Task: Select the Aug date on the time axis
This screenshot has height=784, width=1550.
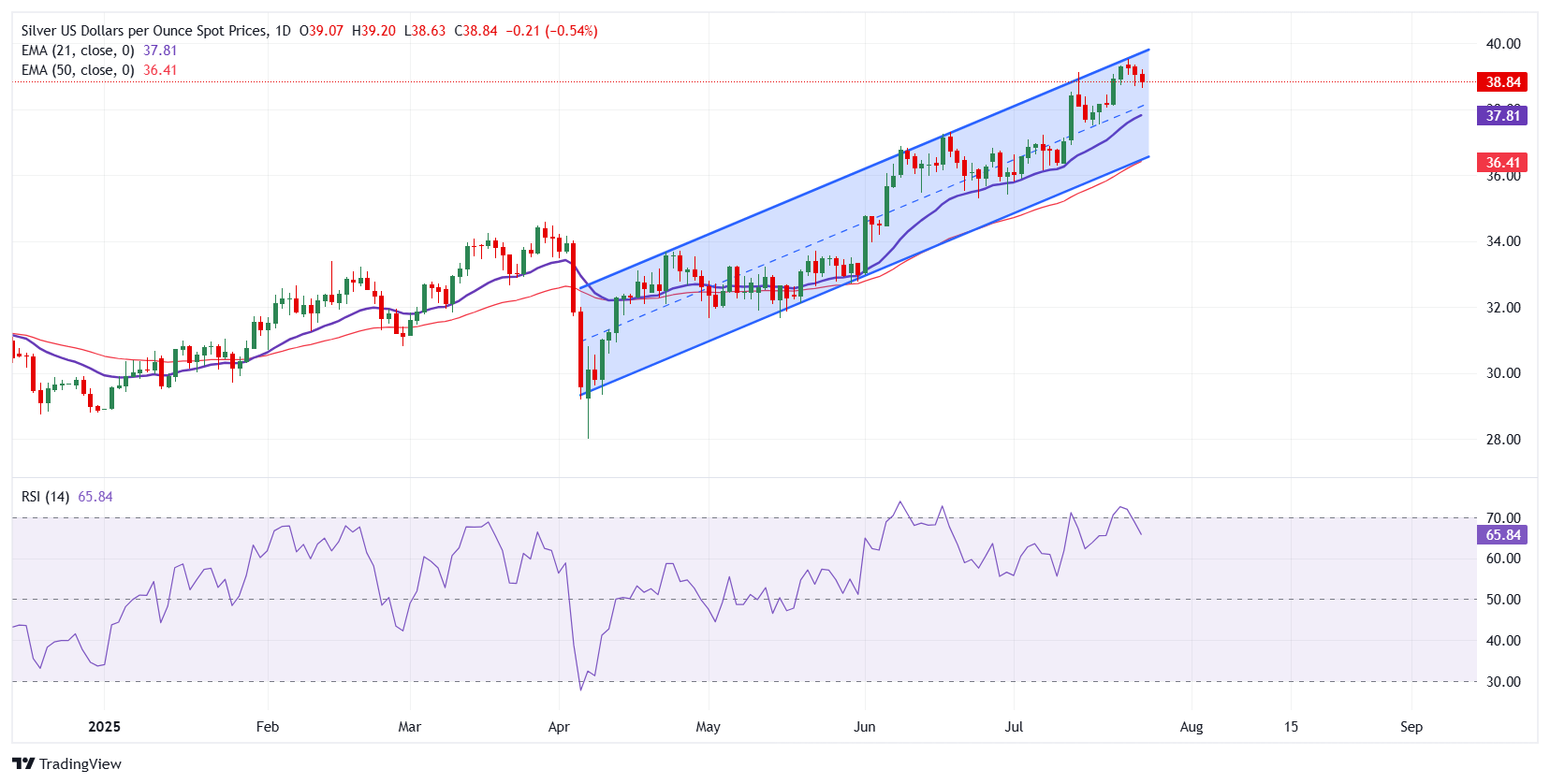Action: [x=1191, y=727]
